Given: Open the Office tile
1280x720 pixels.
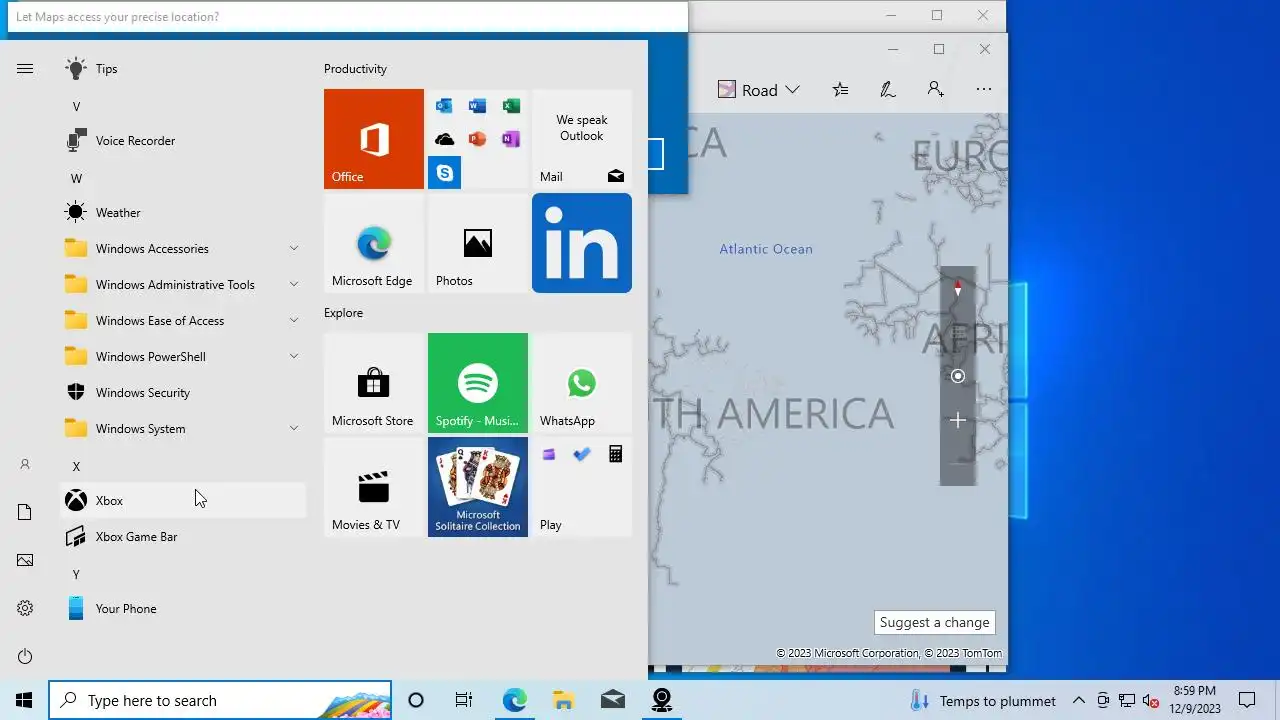Looking at the screenshot, I should [x=374, y=139].
